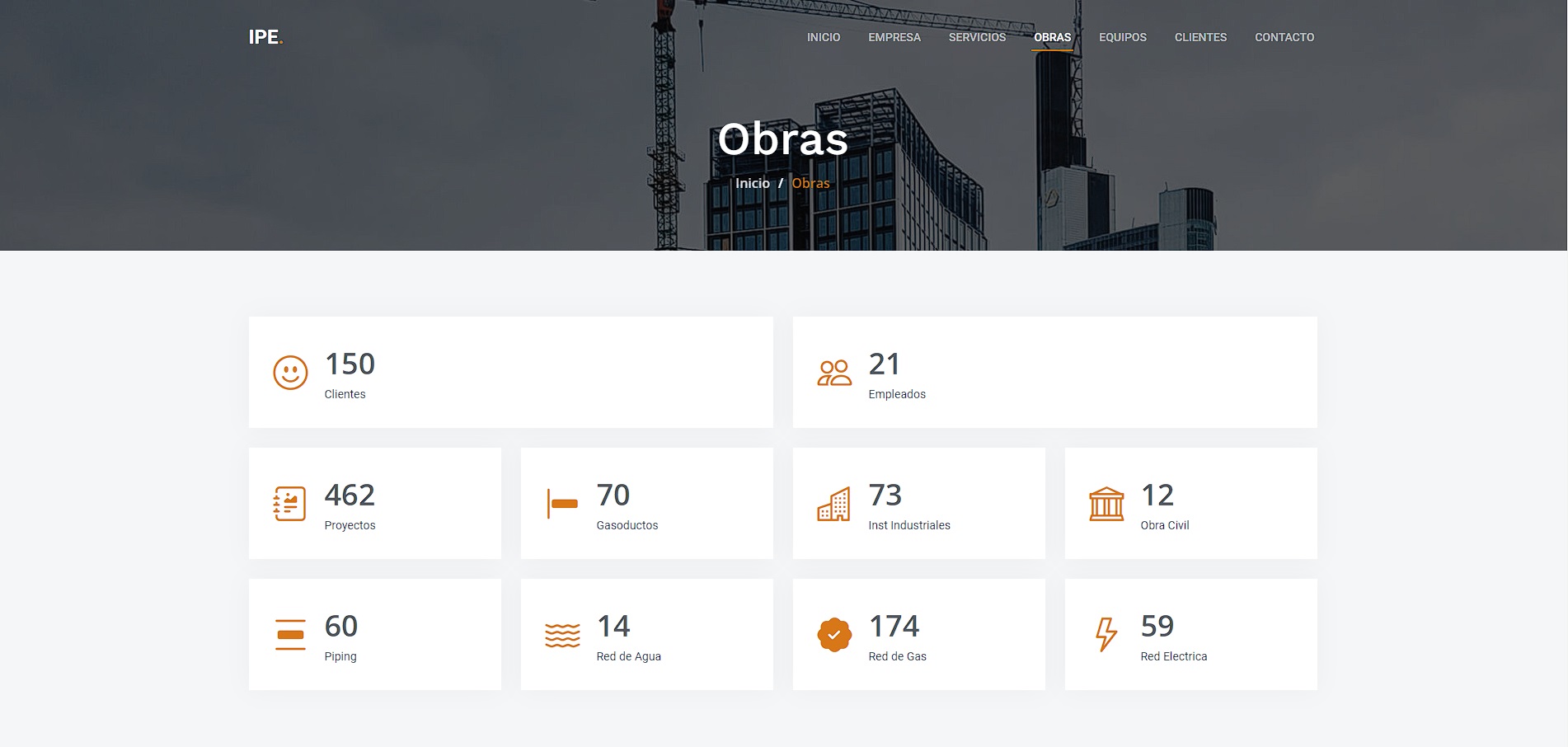
Task: Click the Red Electrica label
Action: (x=1174, y=656)
